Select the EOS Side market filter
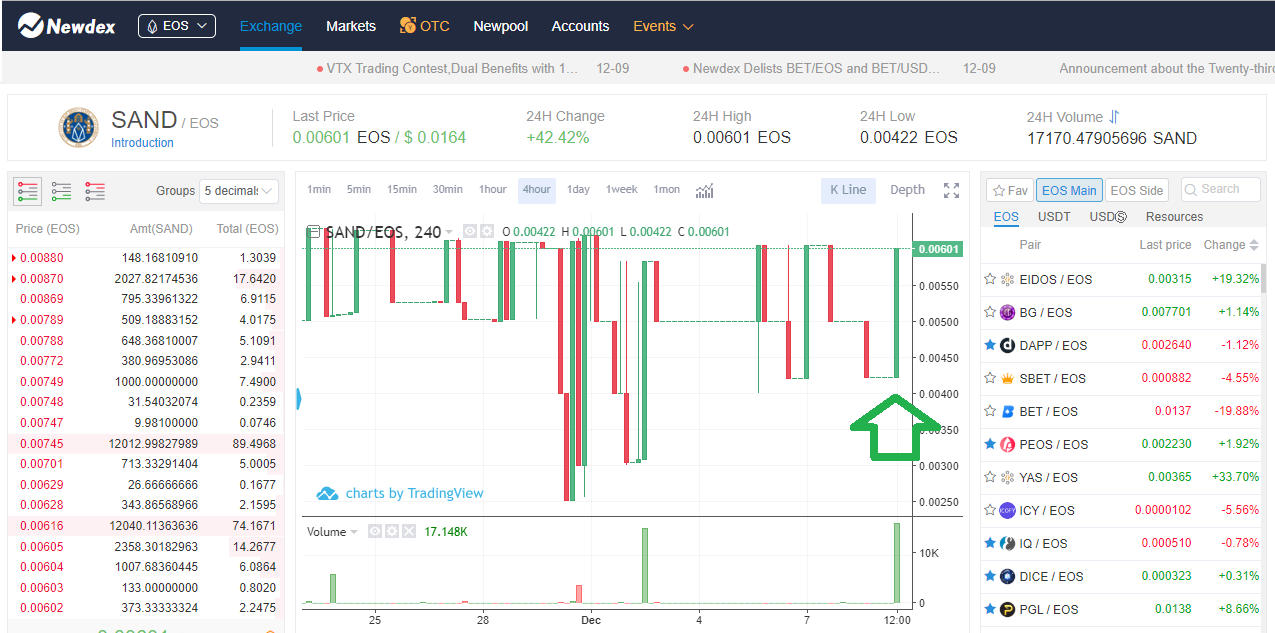Viewport: 1275px width, 633px height. [1137, 190]
